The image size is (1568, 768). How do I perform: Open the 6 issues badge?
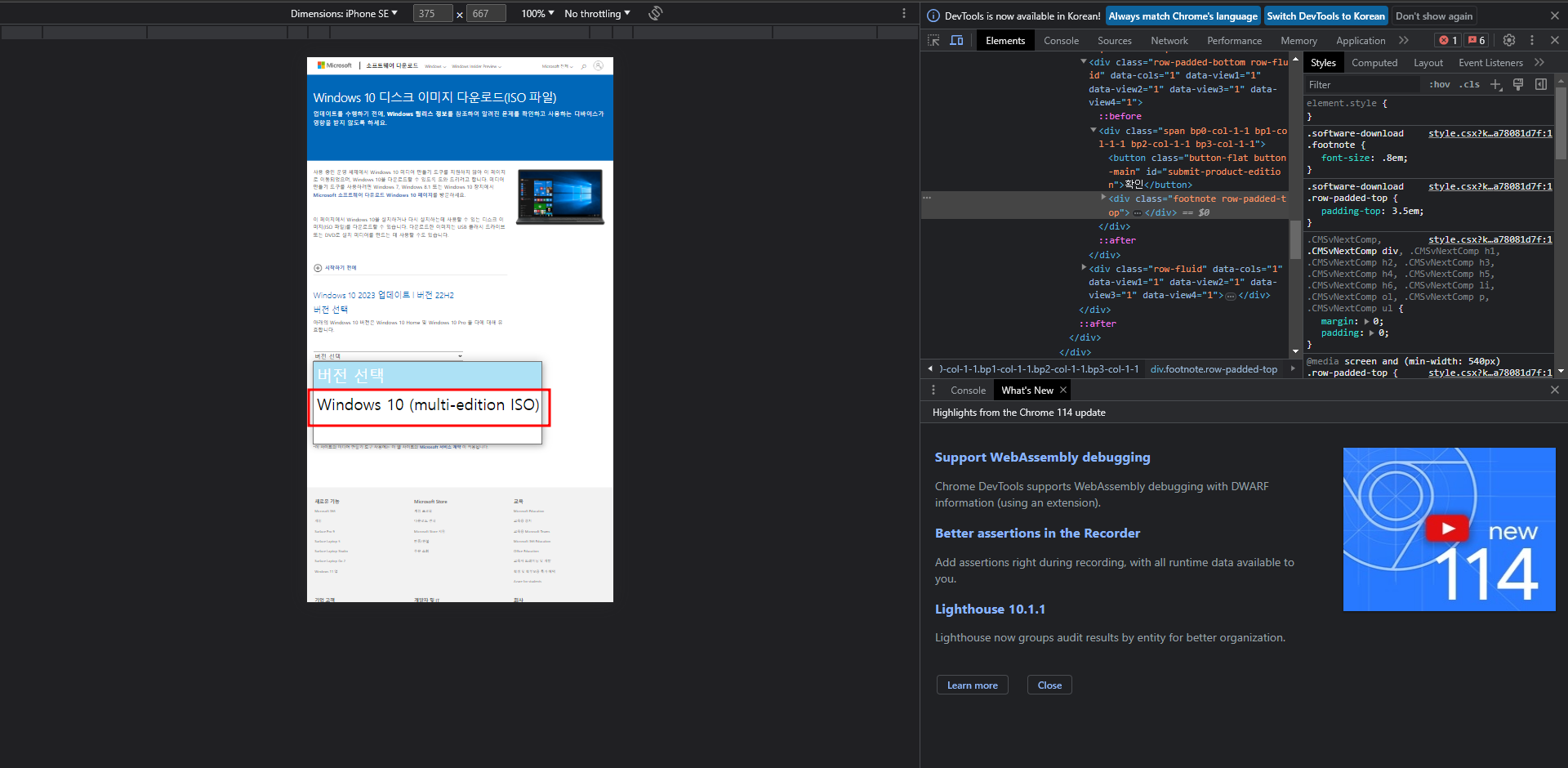[1477, 40]
